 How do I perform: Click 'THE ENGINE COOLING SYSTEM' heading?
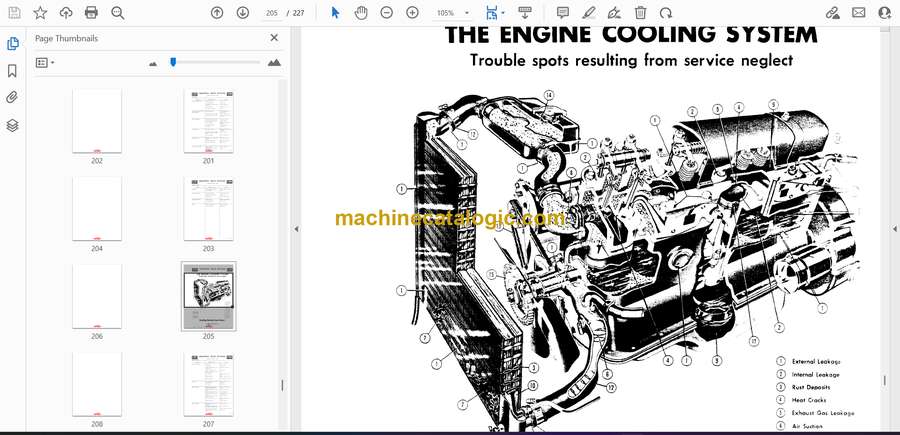tap(631, 35)
